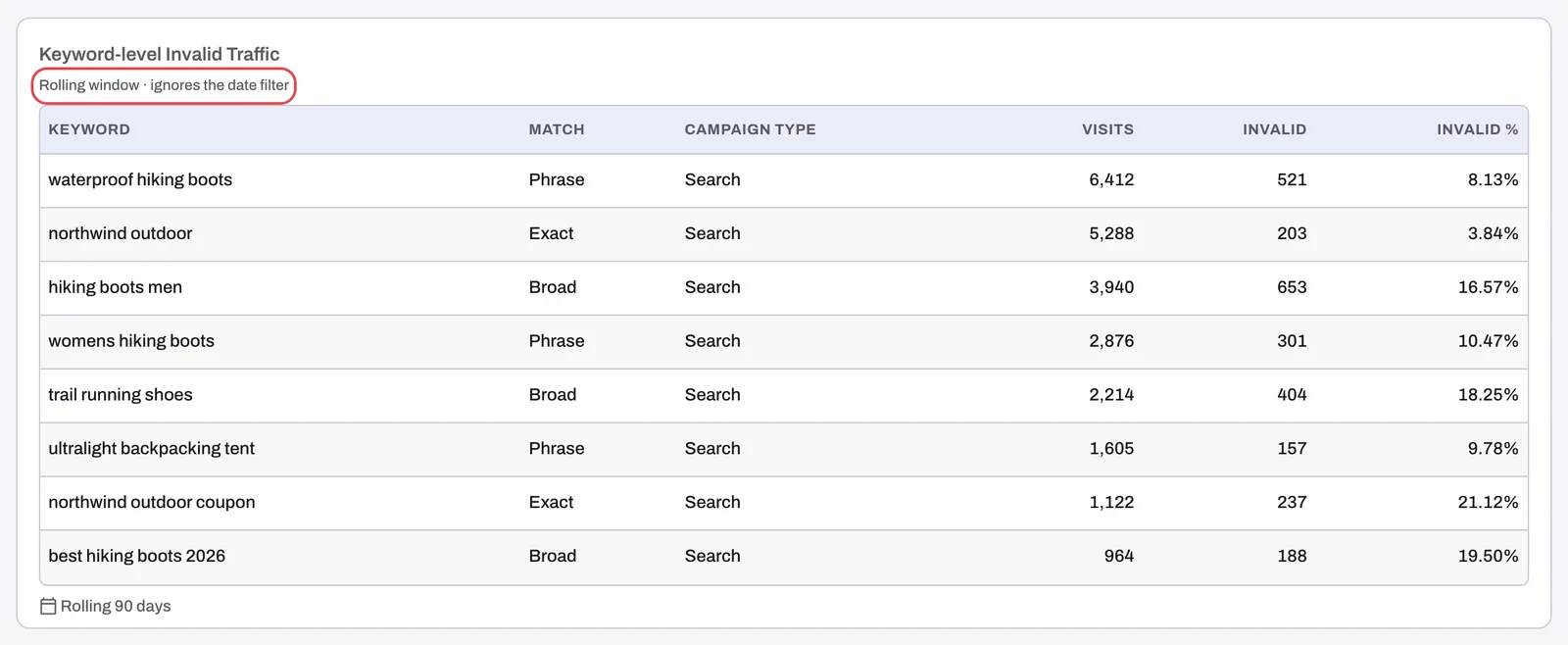Select keyword 'waterproof hiking boots'

coord(140,179)
